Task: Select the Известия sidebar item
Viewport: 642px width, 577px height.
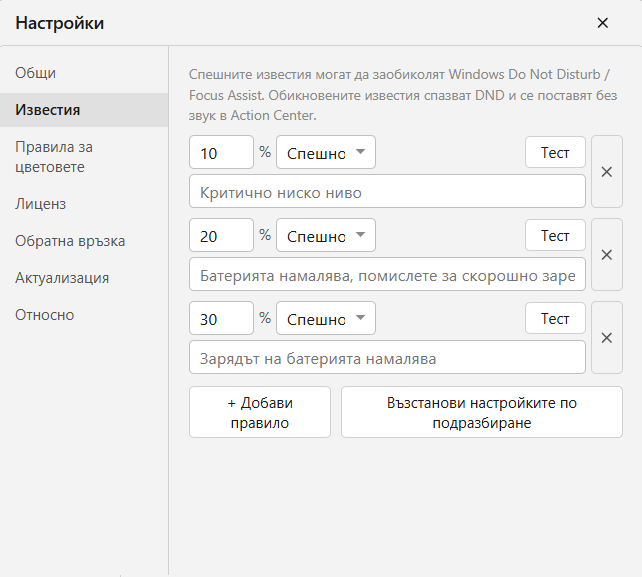Action: [x=84, y=110]
